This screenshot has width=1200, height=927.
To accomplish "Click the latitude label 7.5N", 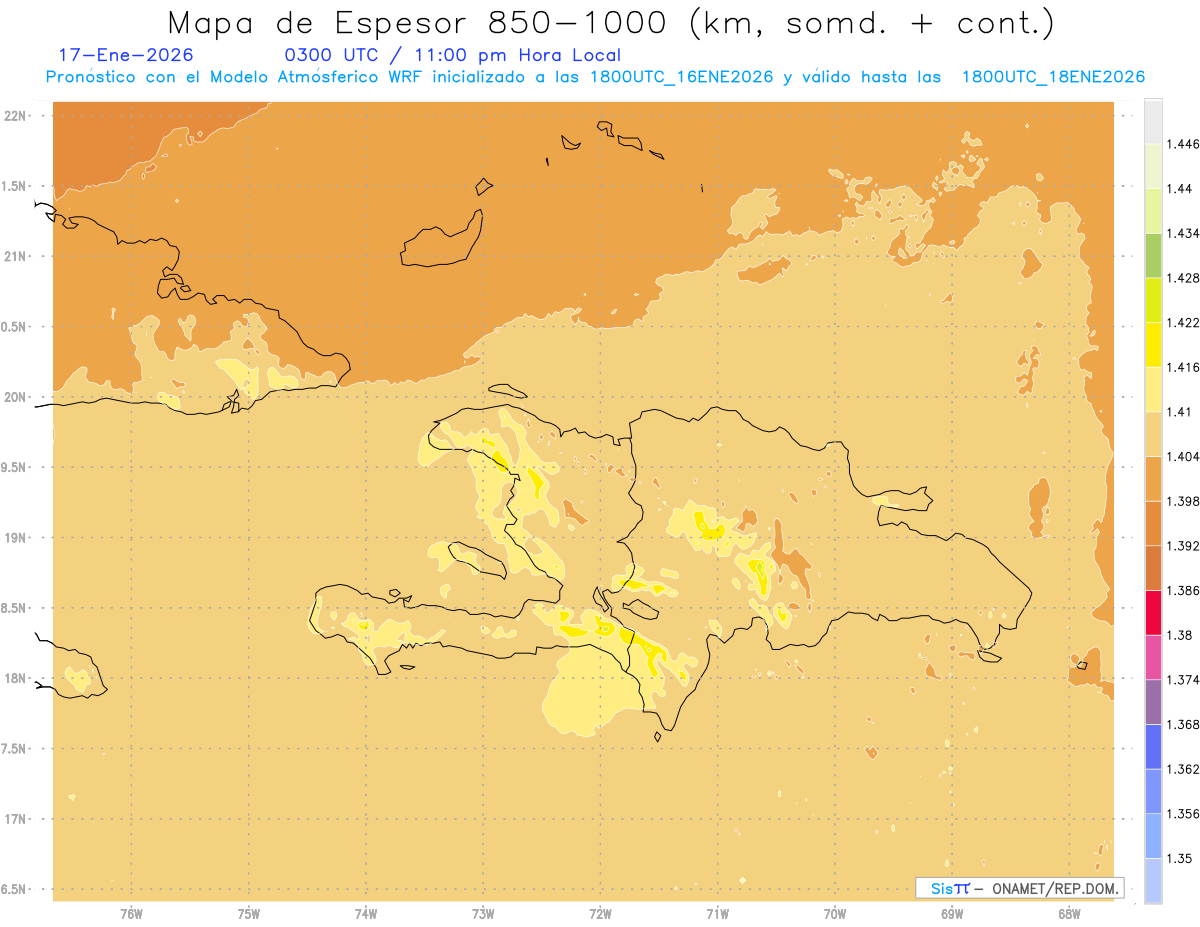I will coord(15,749).
